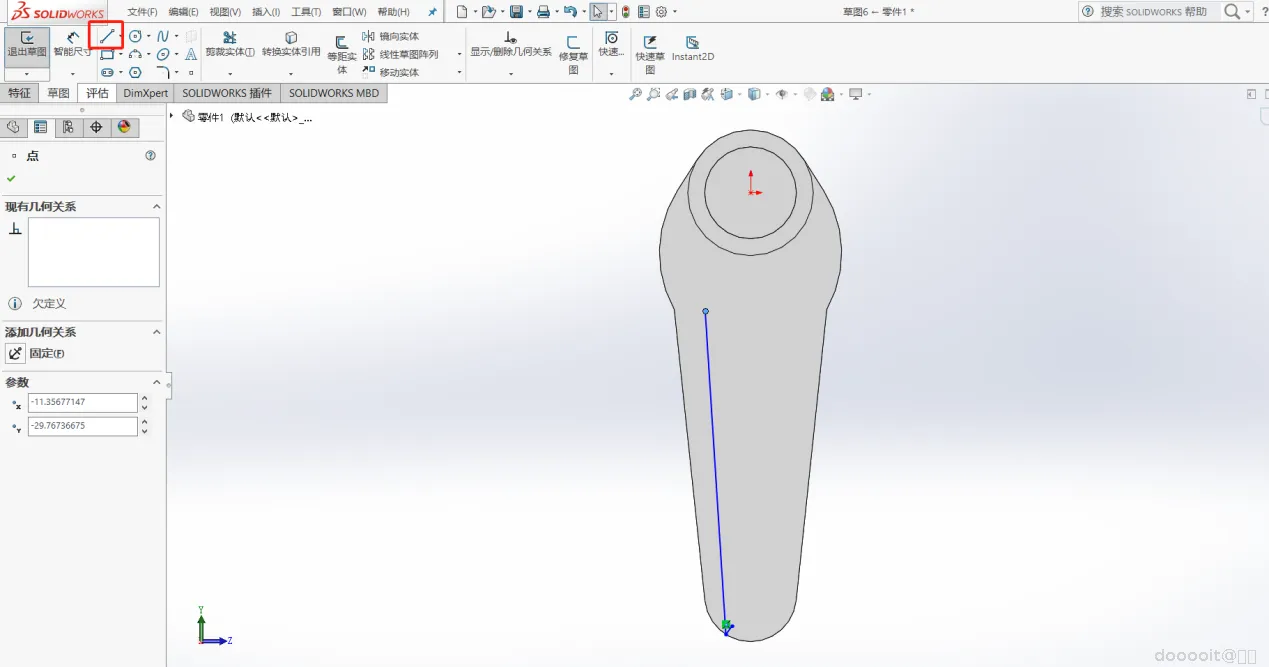Collapse the 现有几何关系 section
1269x667 pixels.
click(x=156, y=207)
